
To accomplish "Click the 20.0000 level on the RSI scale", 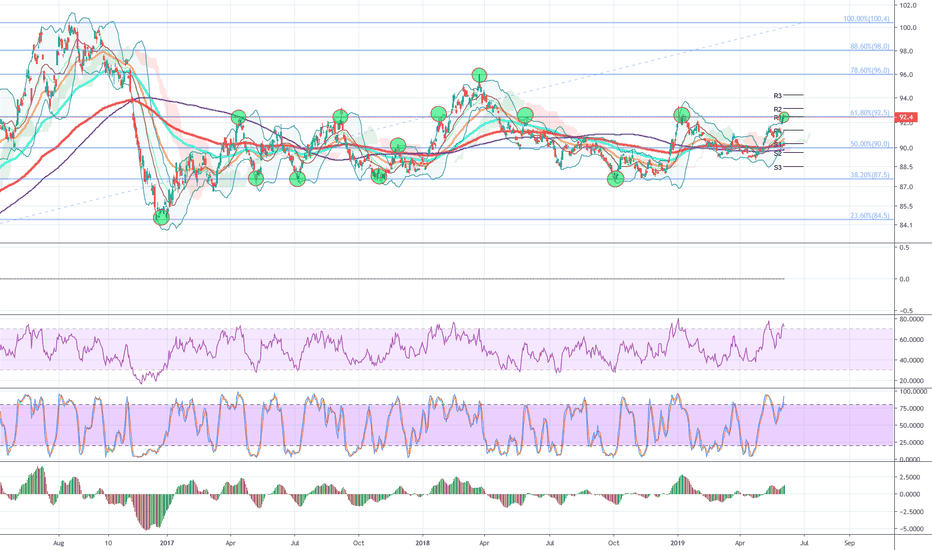I will [x=911, y=381].
